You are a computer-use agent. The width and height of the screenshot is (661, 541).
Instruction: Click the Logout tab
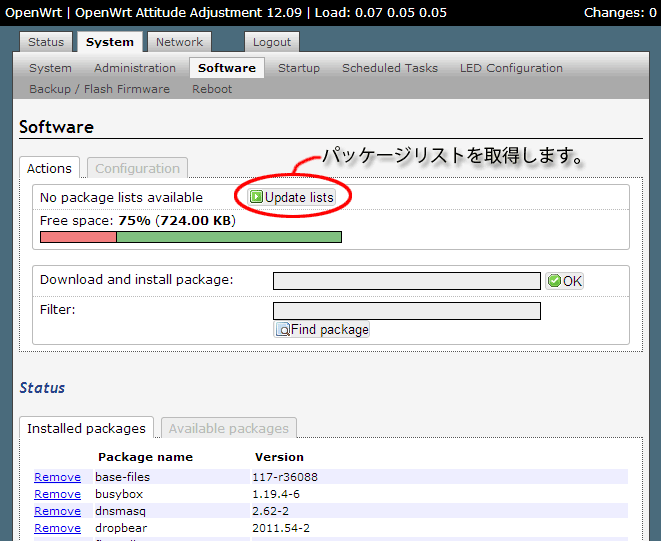[272, 42]
